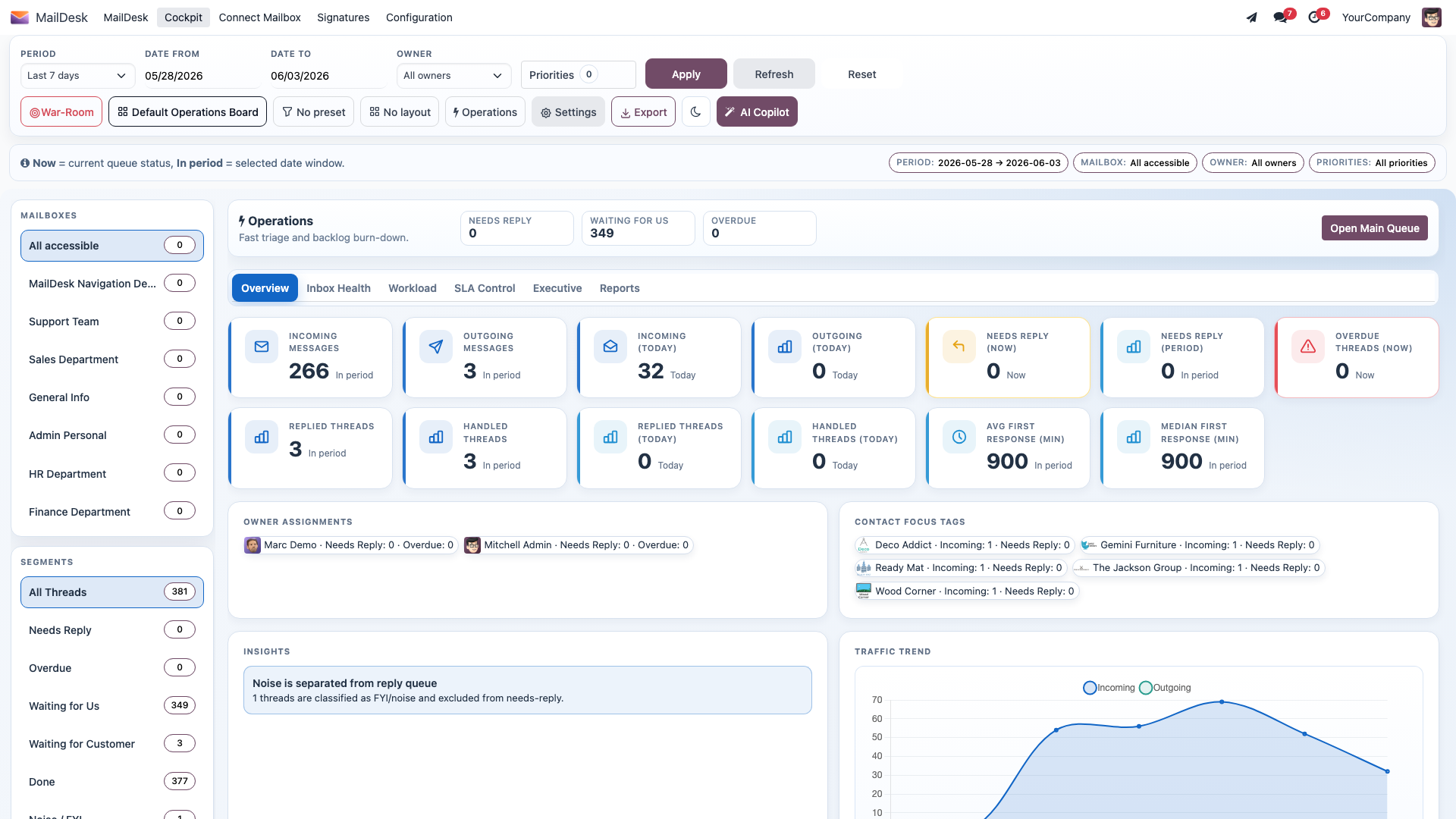Image resolution: width=1456 pixels, height=819 pixels.
Task: Click the Gemini Furniture logo tag icon
Action: pyautogui.click(x=1089, y=545)
